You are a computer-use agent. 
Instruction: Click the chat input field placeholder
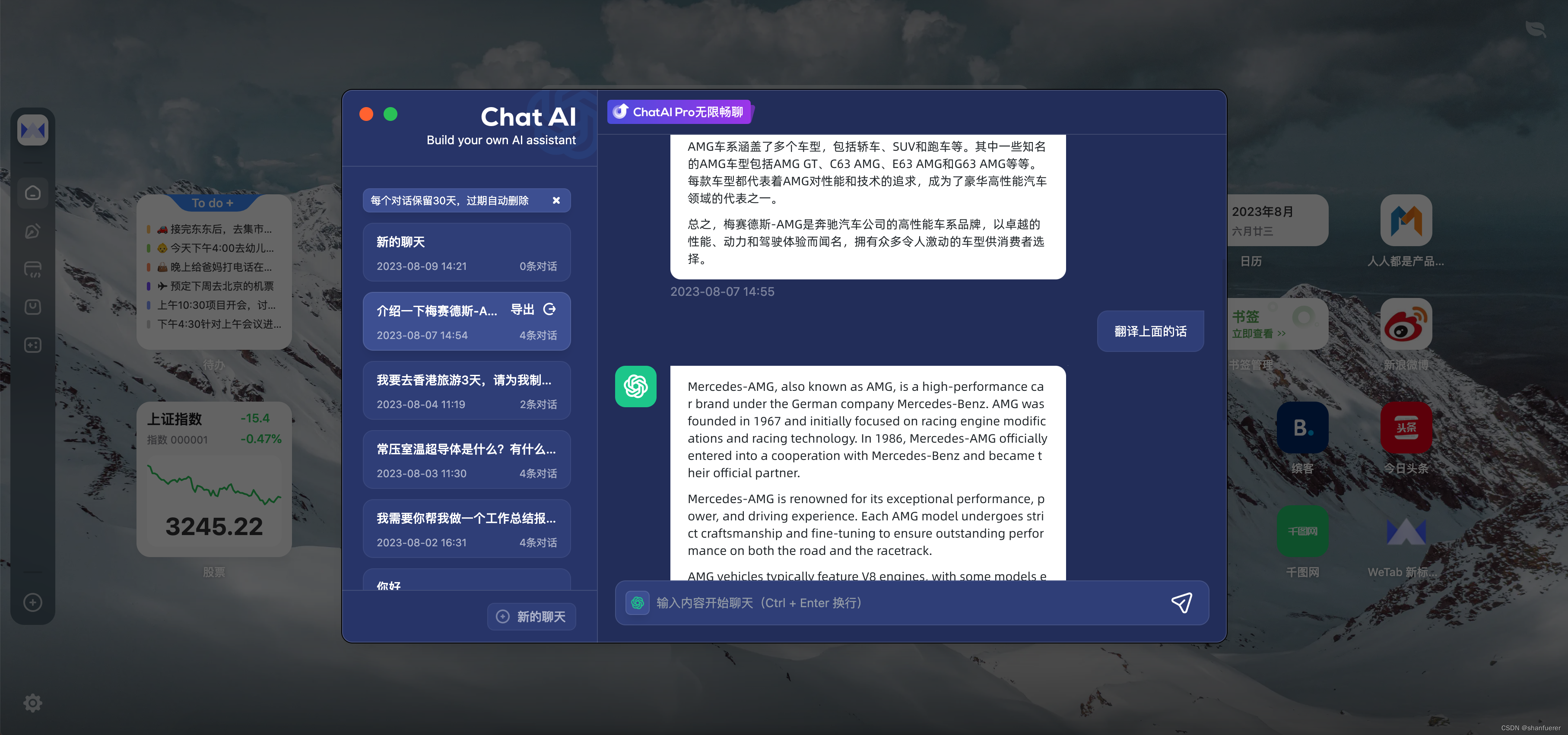point(759,603)
